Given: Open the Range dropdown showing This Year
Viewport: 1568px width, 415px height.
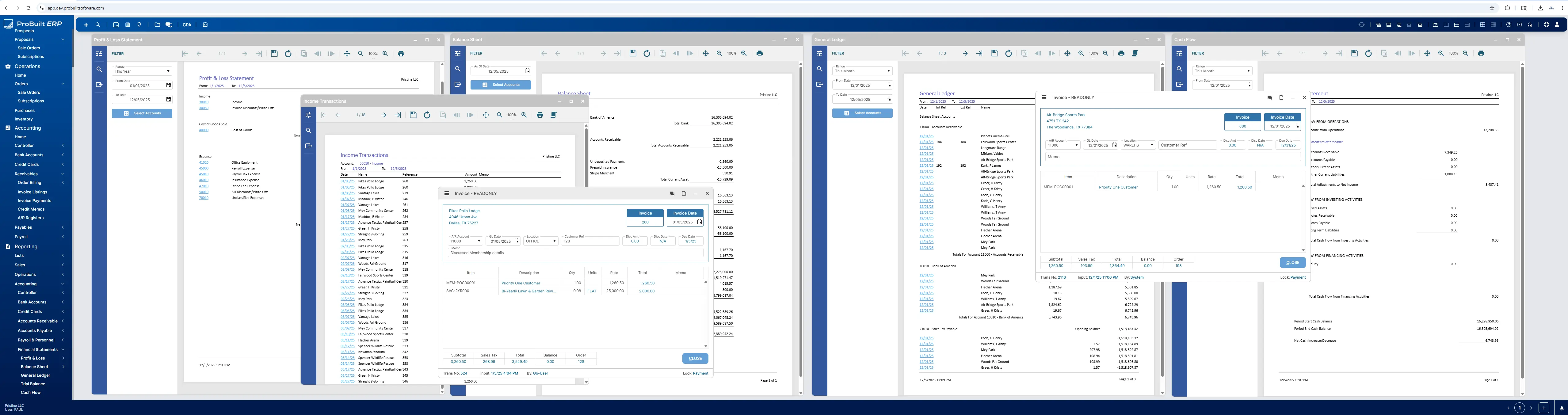Looking at the screenshot, I should point(142,71).
